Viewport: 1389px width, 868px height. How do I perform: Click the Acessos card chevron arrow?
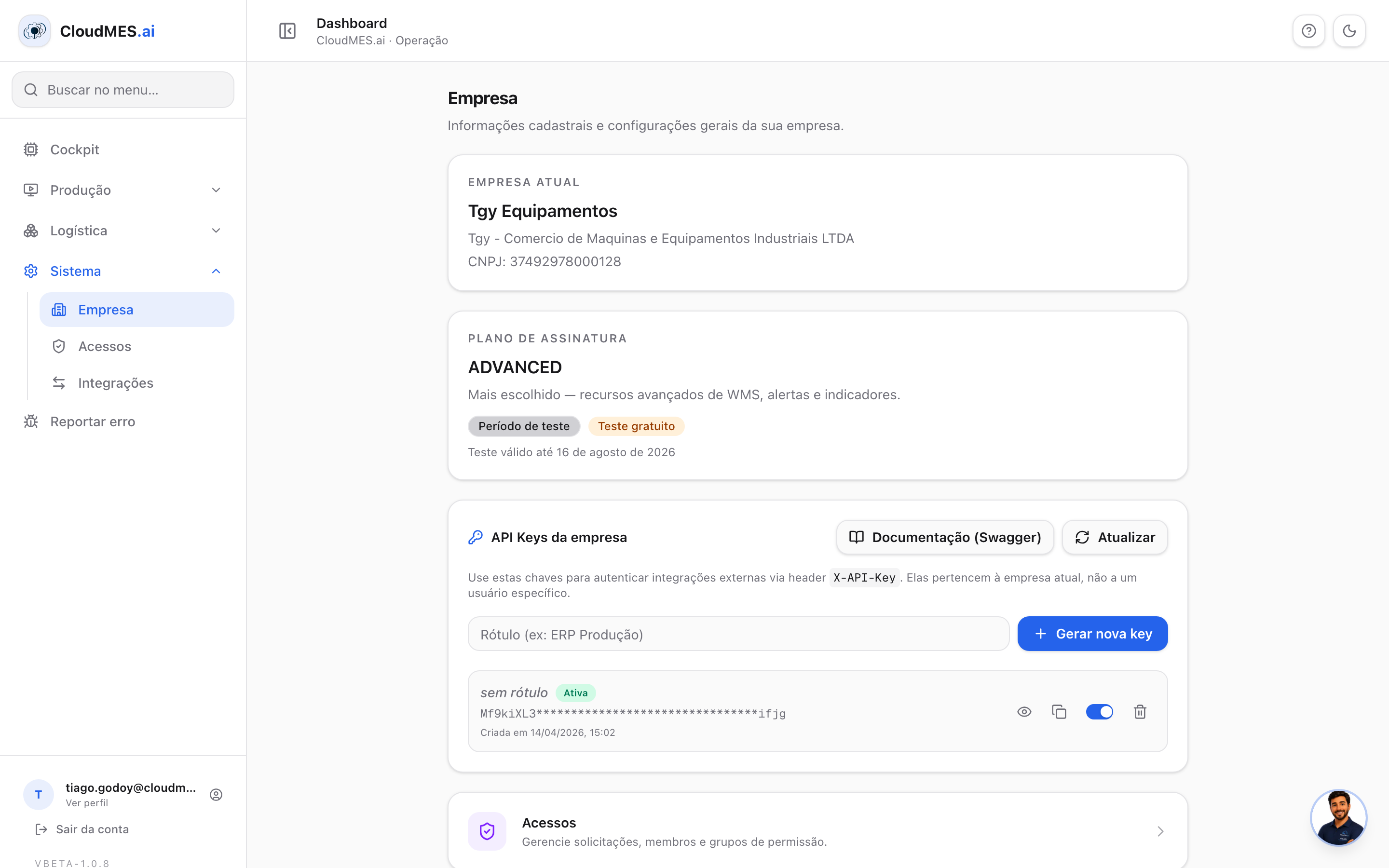(x=1160, y=831)
